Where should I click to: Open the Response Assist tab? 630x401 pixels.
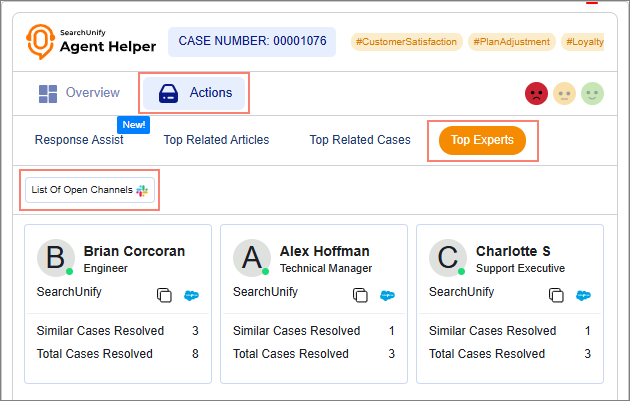click(79, 140)
